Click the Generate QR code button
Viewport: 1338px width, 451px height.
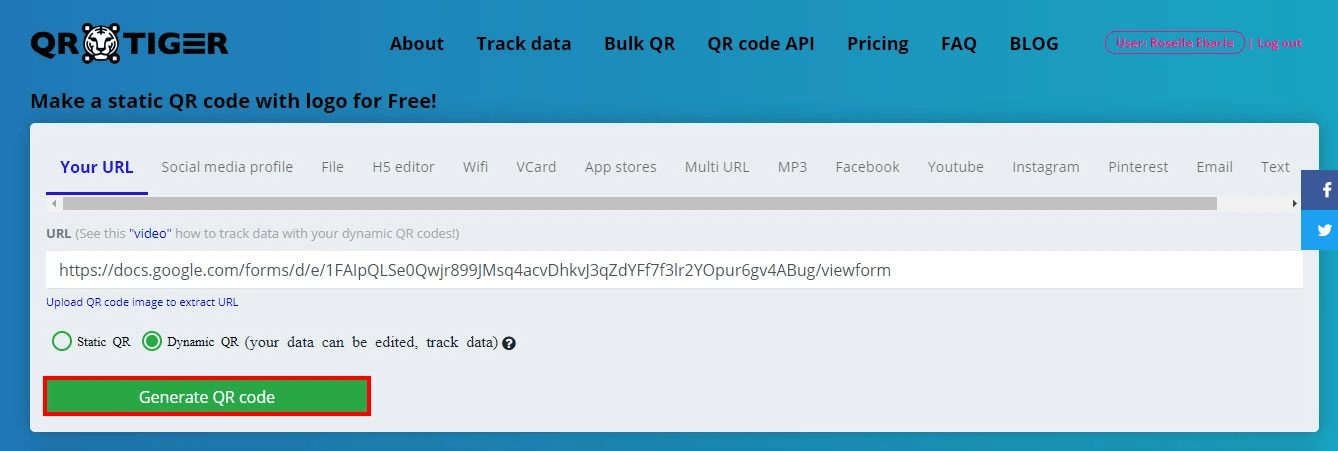207,397
